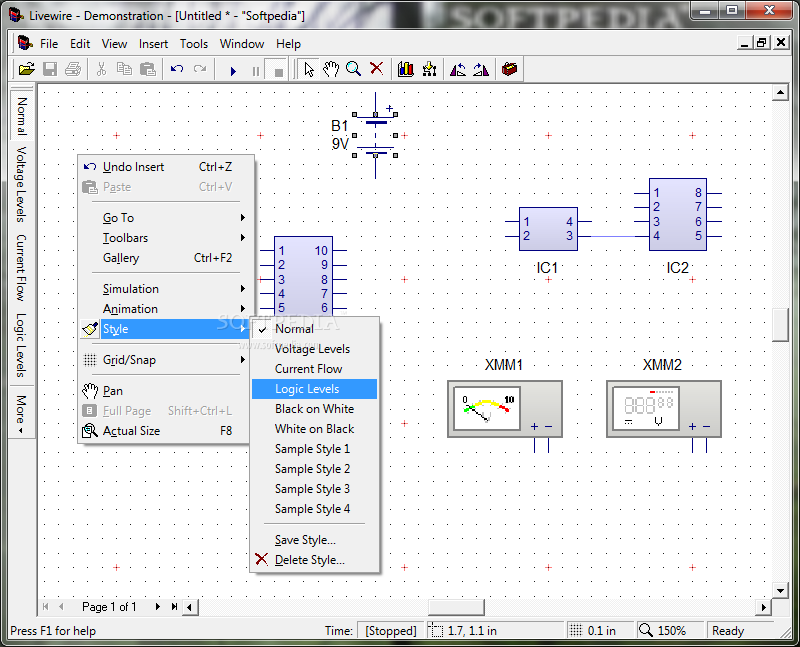This screenshot has width=800, height=647.
Task: Click the explorer figure toolbar icon
Action: [x=429, y=69]
